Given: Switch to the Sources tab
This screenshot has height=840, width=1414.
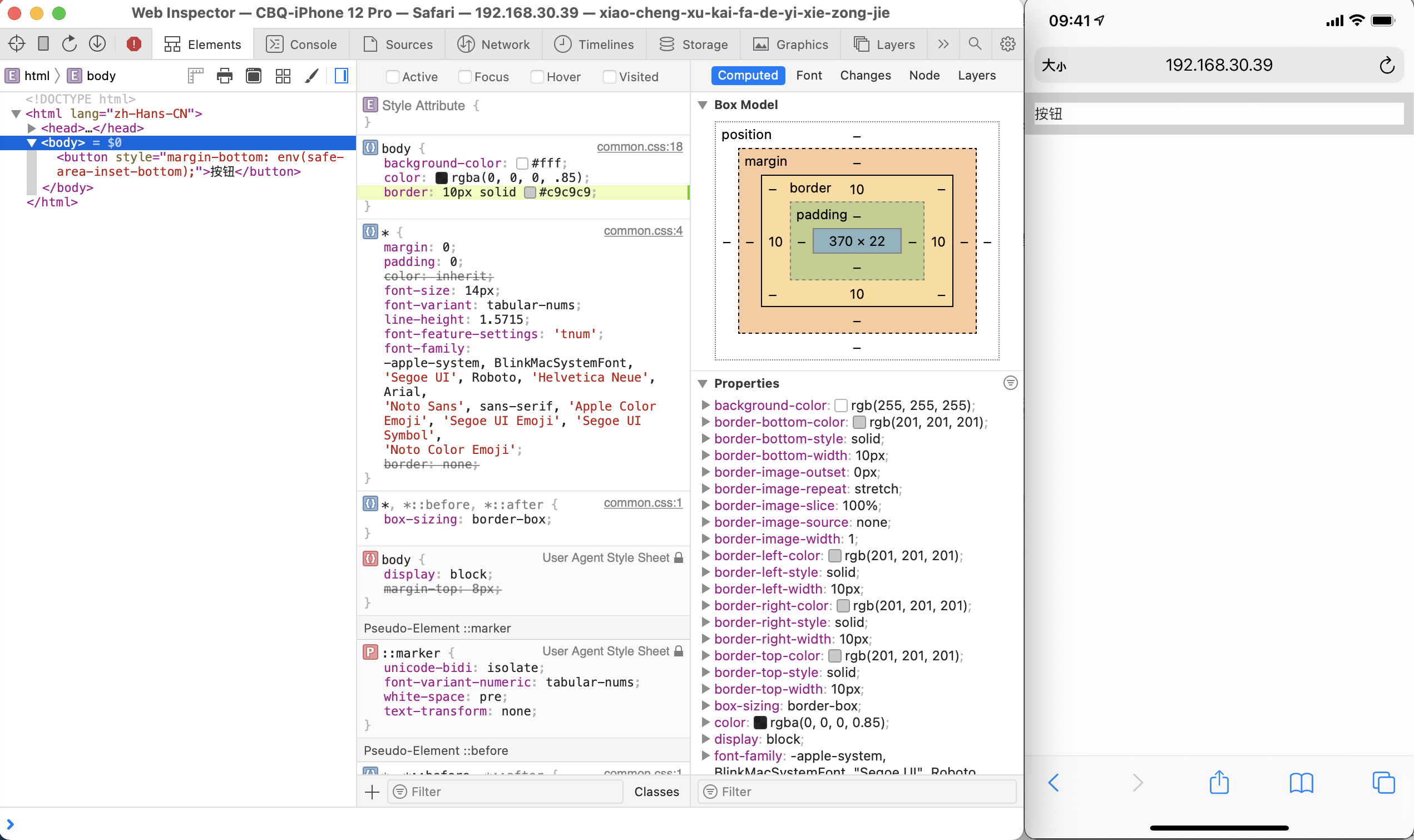Looking at the screenshot, I should [x=397, y=44].
